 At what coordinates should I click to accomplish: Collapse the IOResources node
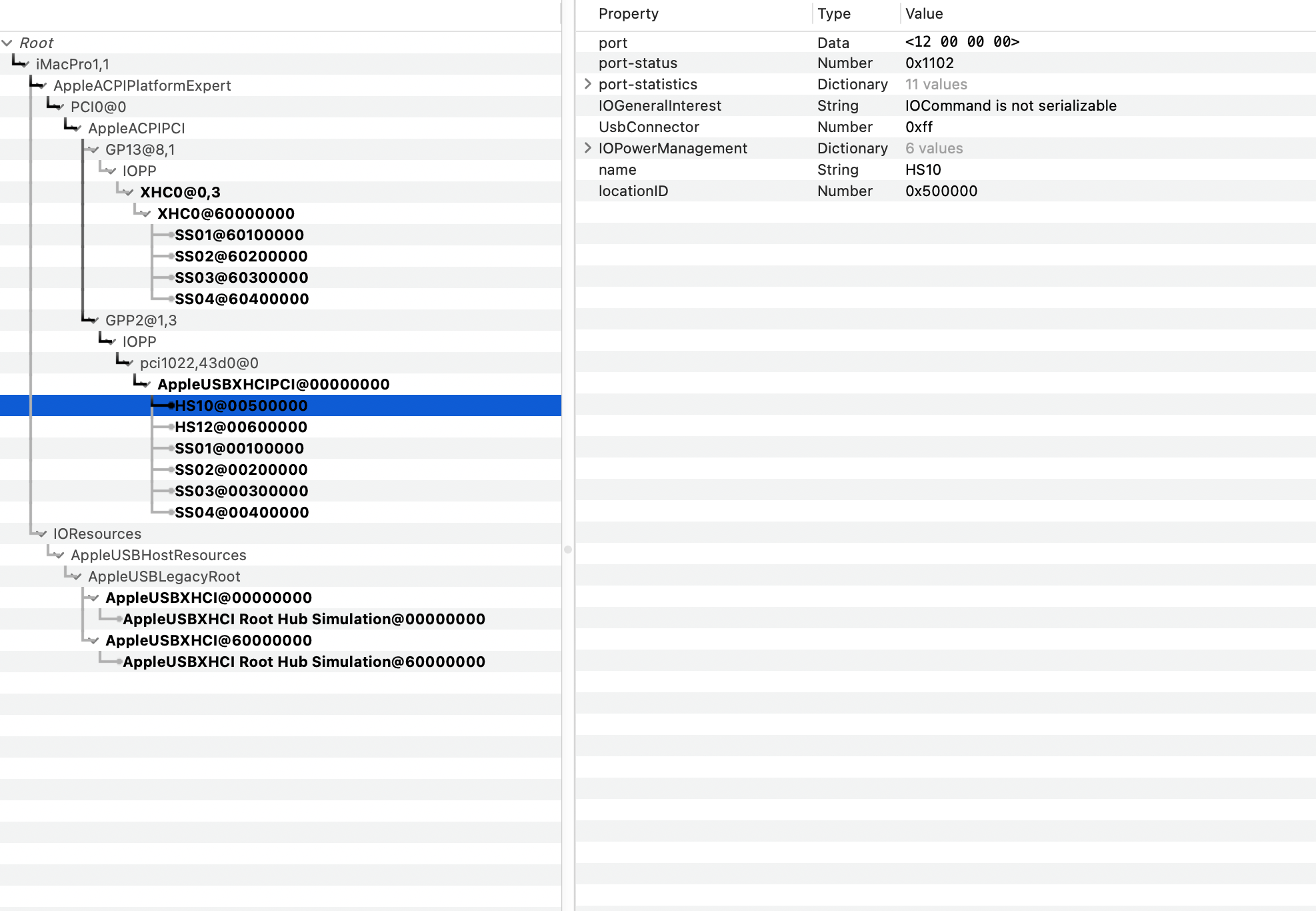point(43,534)
